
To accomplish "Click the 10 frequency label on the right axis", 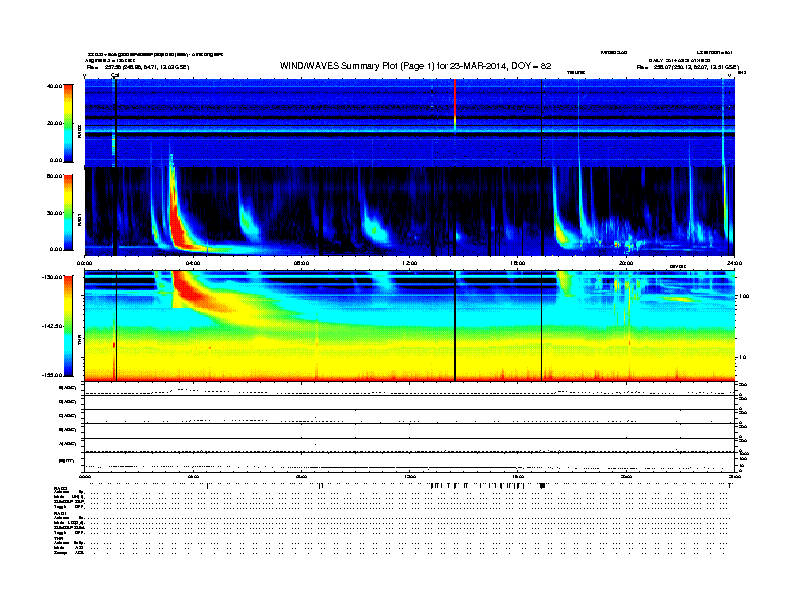I will click(x=743, y=357).
